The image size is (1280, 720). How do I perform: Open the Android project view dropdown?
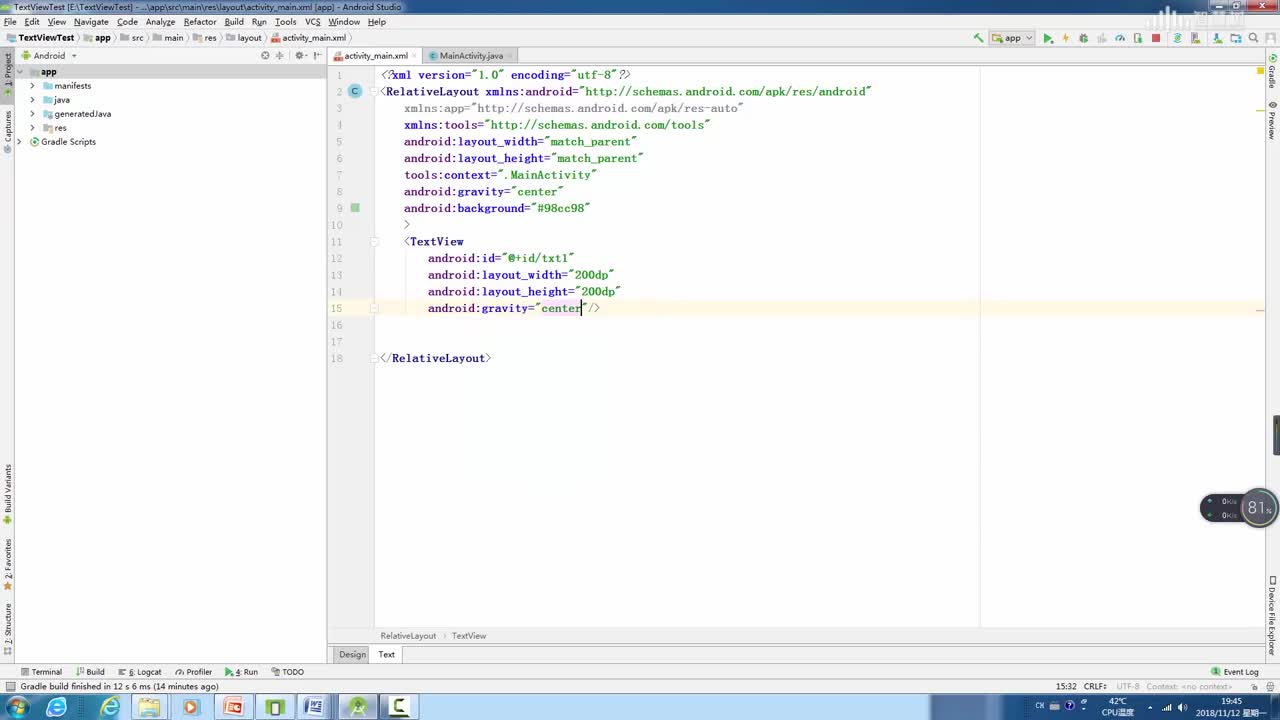tap(49, 56)
